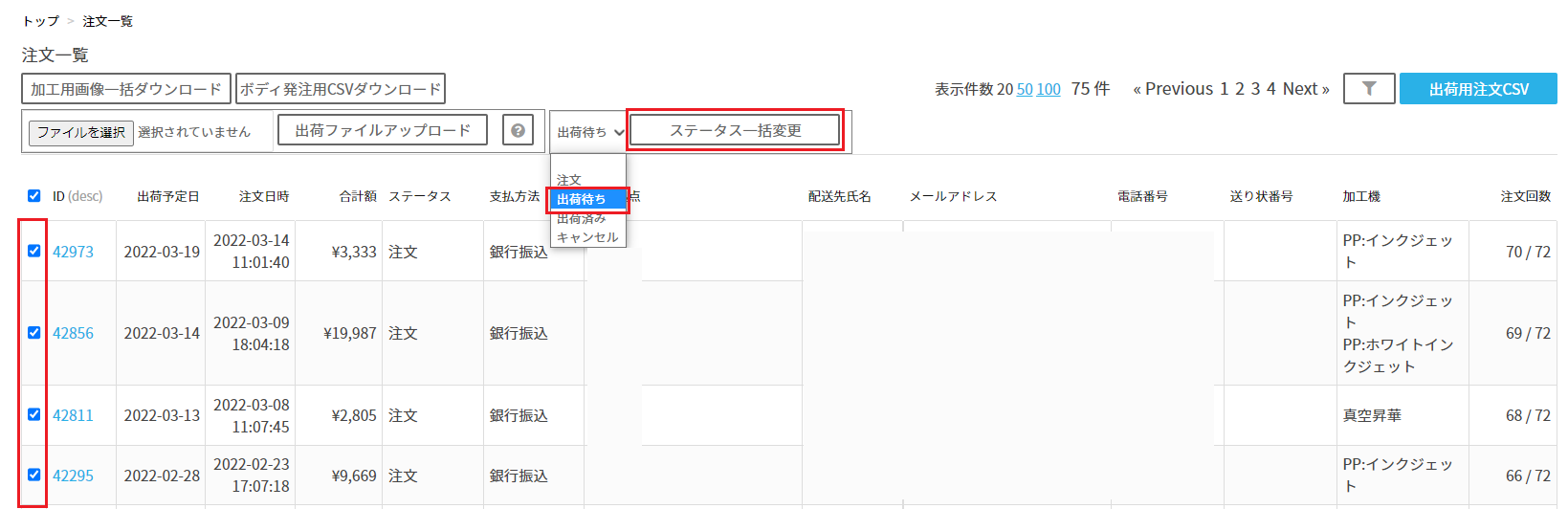The width and height of the screenshot is (1568, 509).
Task: Toggle the select-all checkbox in header
Action: (34, 196)
